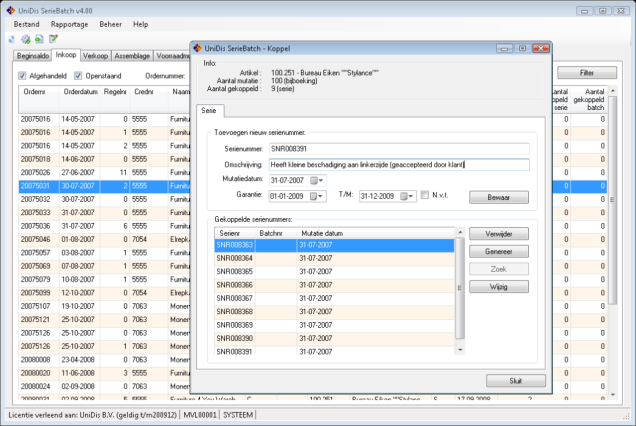Open the Beheer menu

(110, 24)
